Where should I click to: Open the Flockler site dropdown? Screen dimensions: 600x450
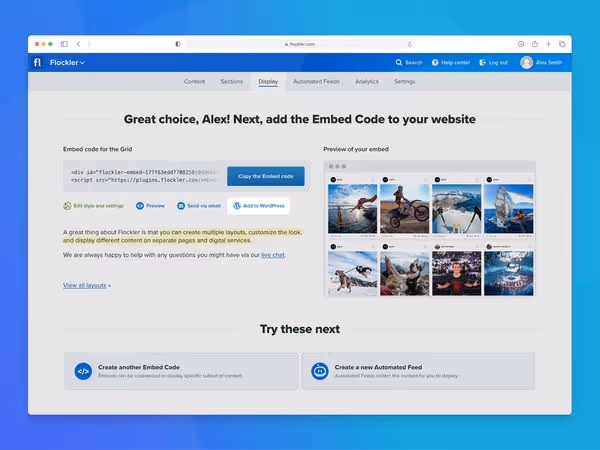pyautogui.click(x=67, y=62)
